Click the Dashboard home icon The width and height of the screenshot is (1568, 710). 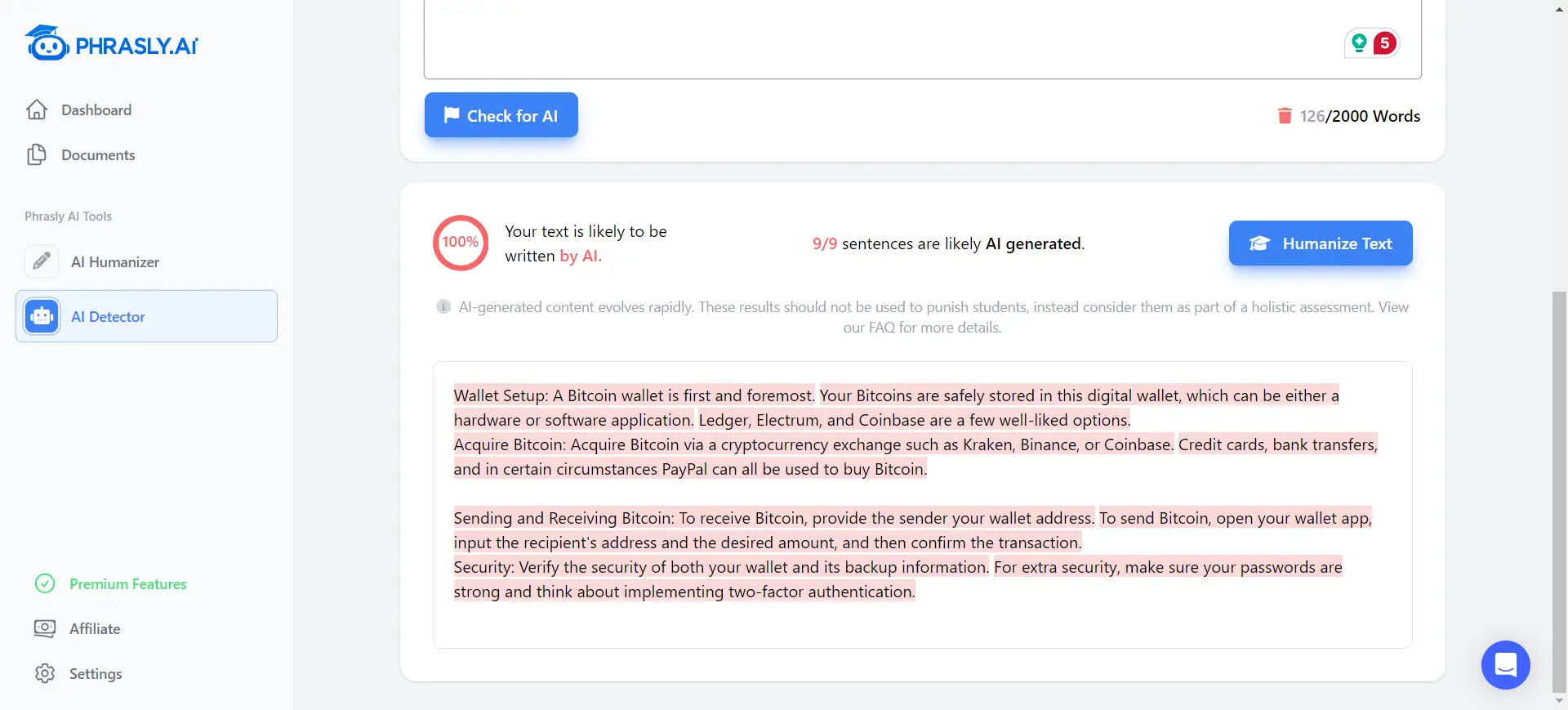coord(37,109)
